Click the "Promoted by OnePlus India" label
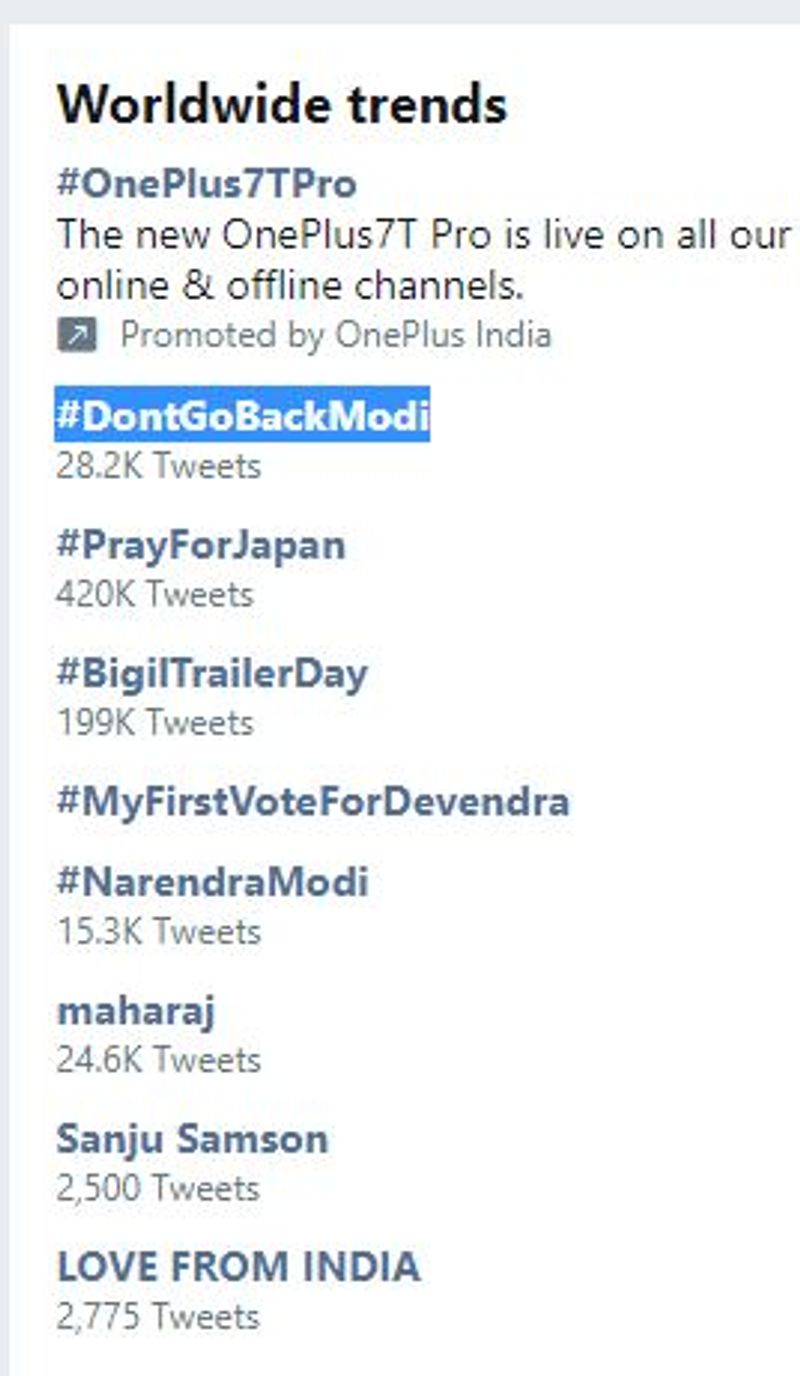Image resolution: width=800 pixels, height=1376 pixels. [x=335, y=335]
